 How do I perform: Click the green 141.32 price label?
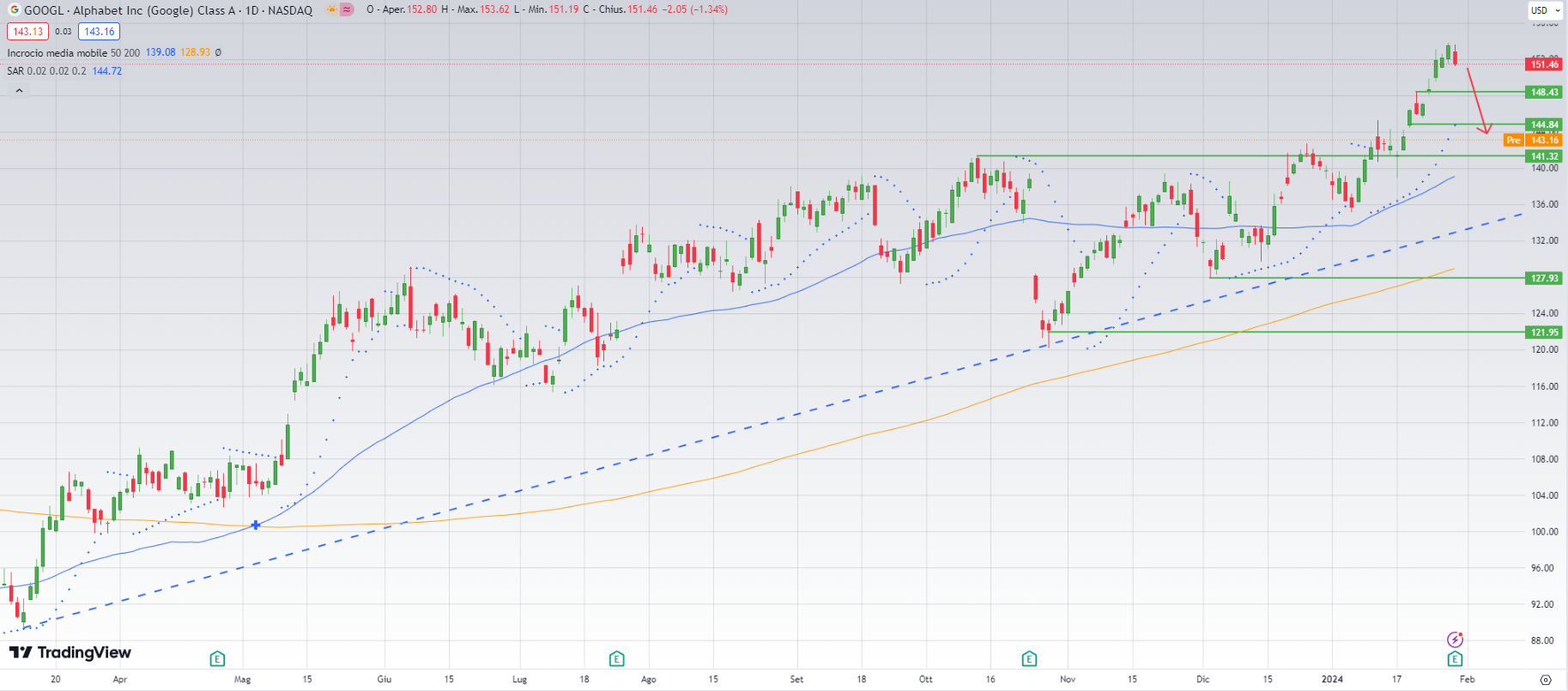pos(1544,156)
